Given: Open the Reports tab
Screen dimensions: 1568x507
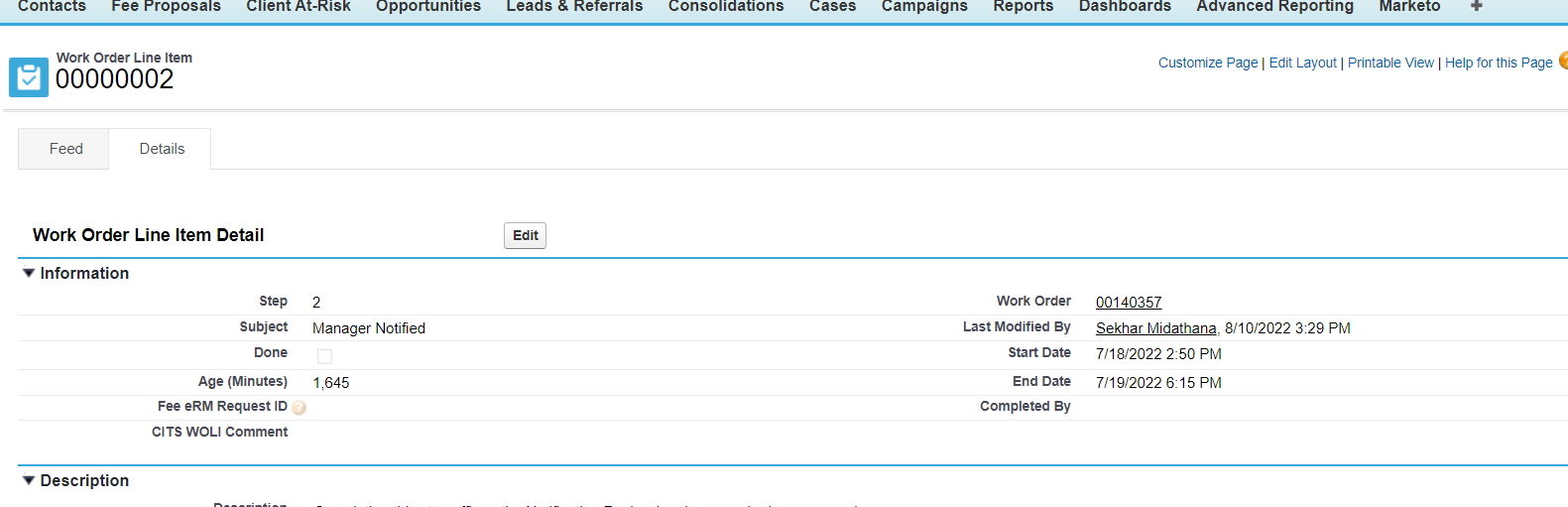Looking at the screenshot, I should pyautogui.click(x=1024, y=6).
